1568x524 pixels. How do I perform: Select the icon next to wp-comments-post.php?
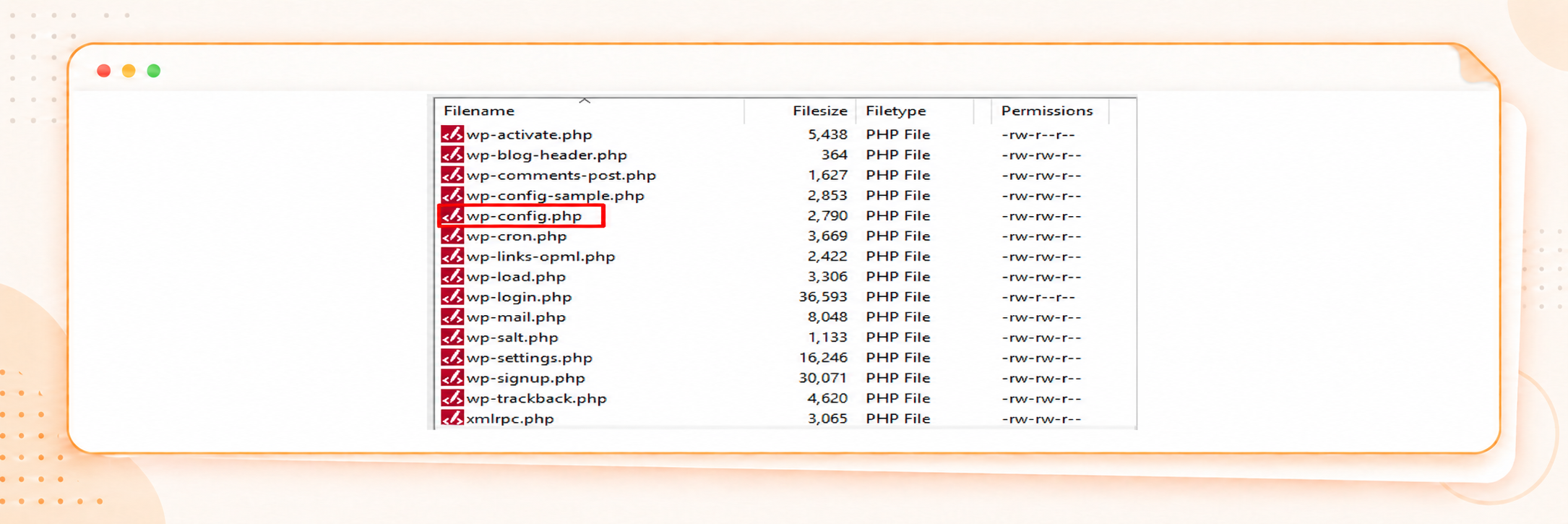click(452, 175)
